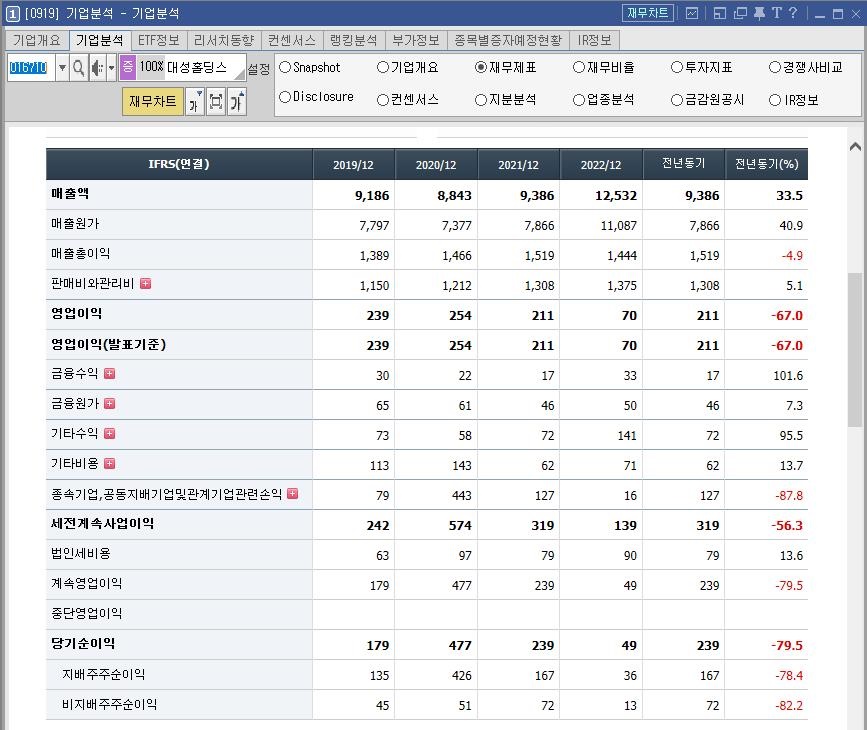Click the scroll up arrow of the table
The image size is (867, 730).
click(855, 147)
